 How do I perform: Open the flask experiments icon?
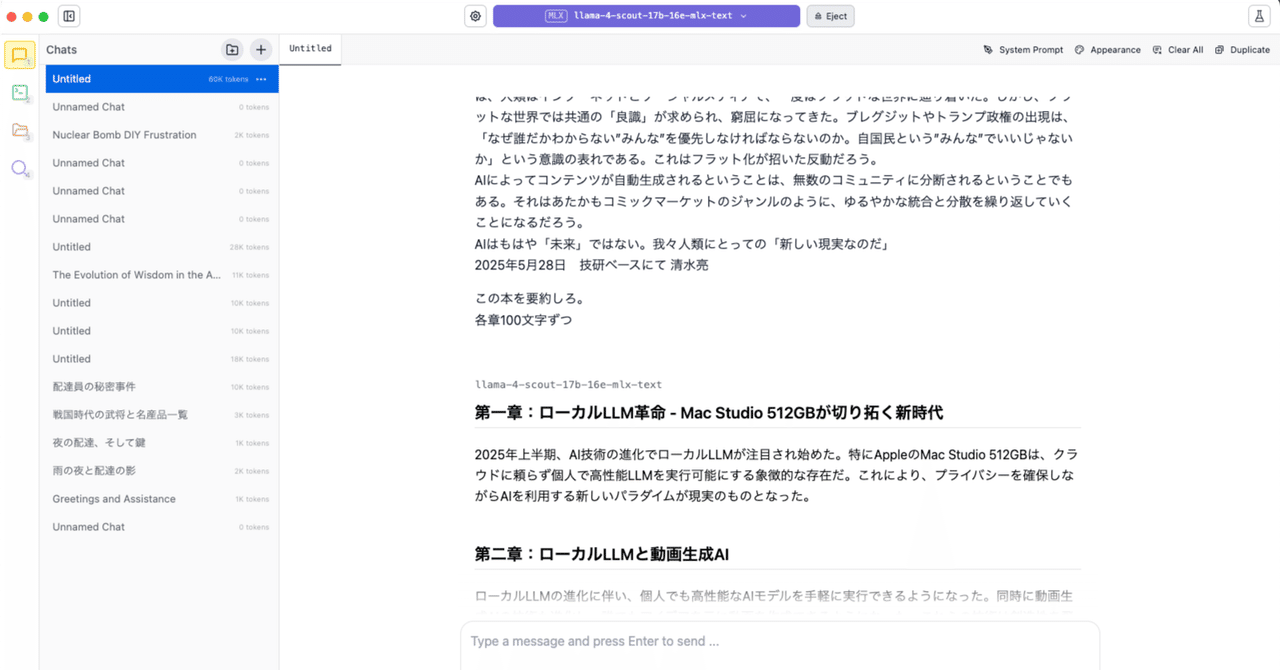(x=1258, y=16)
